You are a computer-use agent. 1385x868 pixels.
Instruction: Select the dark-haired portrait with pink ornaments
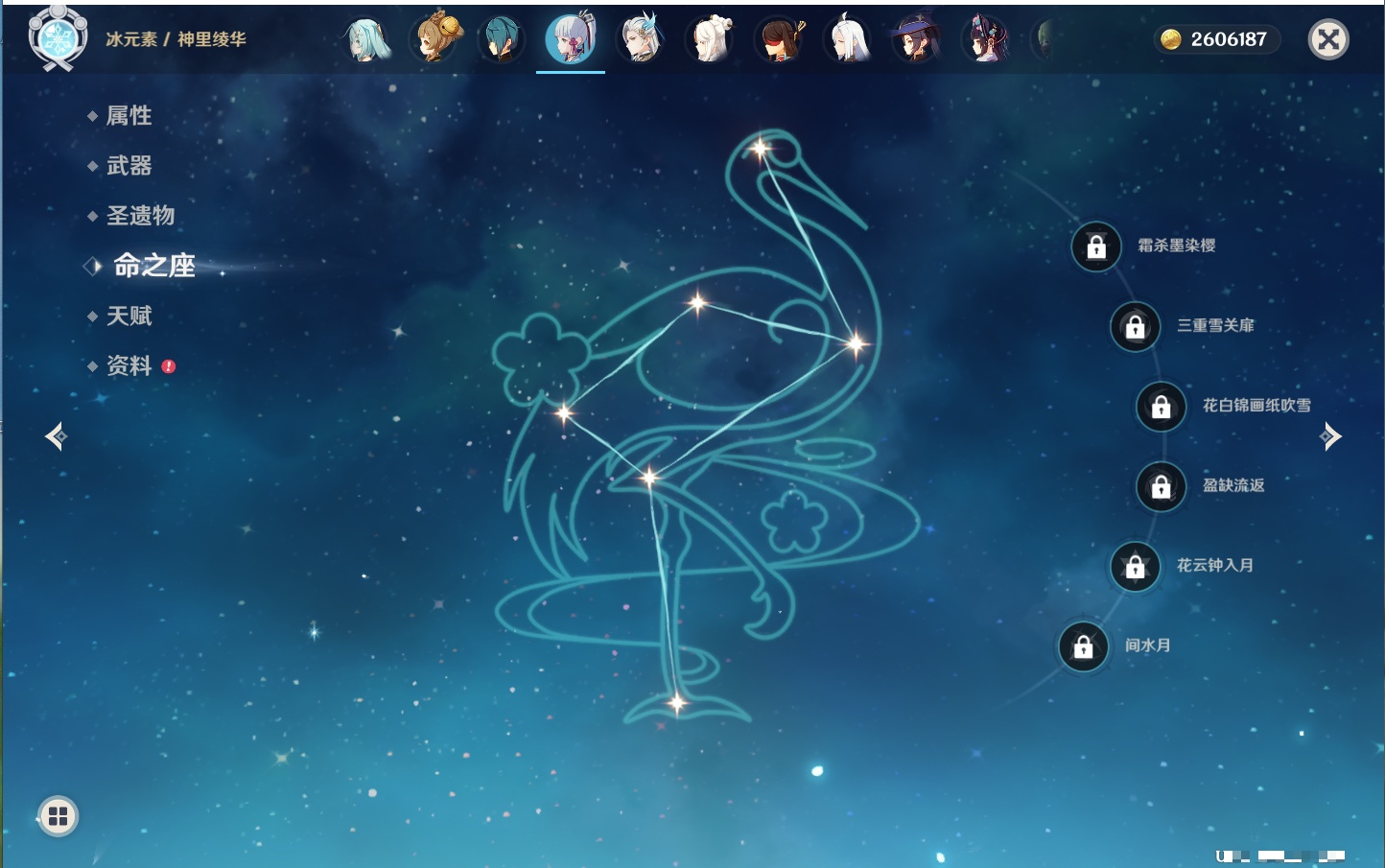pyautogui.click(x=986, y=39)
